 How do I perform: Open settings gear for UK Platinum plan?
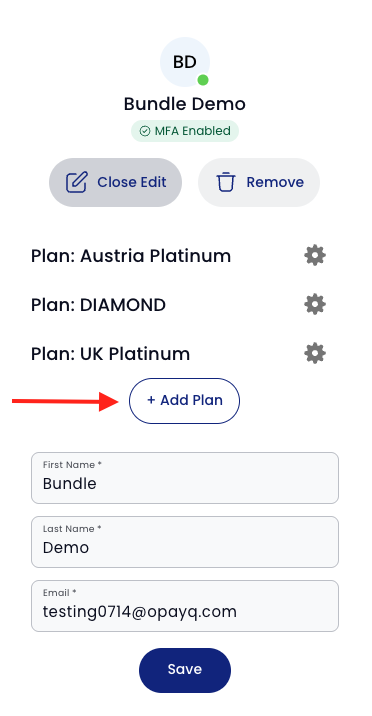click(x=315, y=354)
